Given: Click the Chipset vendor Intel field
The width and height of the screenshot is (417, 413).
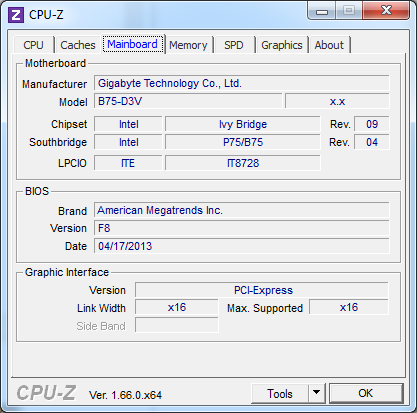Looking at the screenshot, I should coord(128,124).
